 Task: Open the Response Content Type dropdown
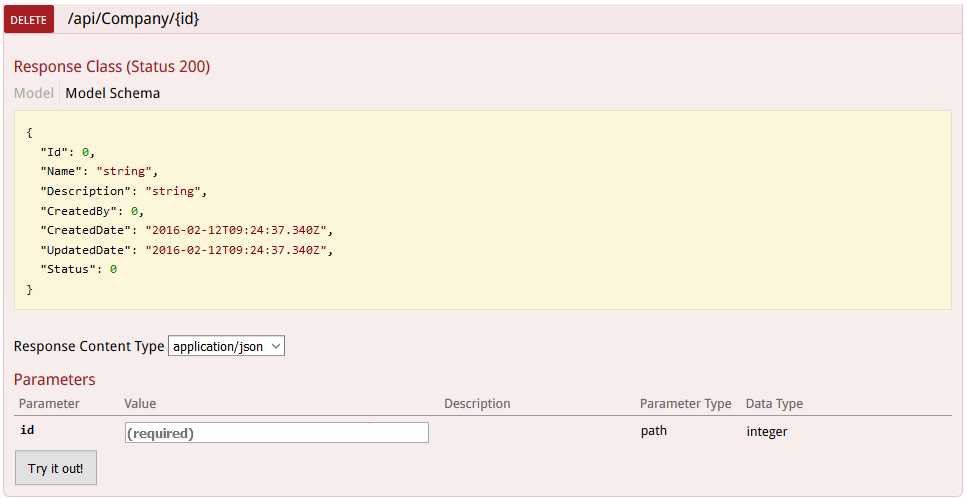pos(226,346)
